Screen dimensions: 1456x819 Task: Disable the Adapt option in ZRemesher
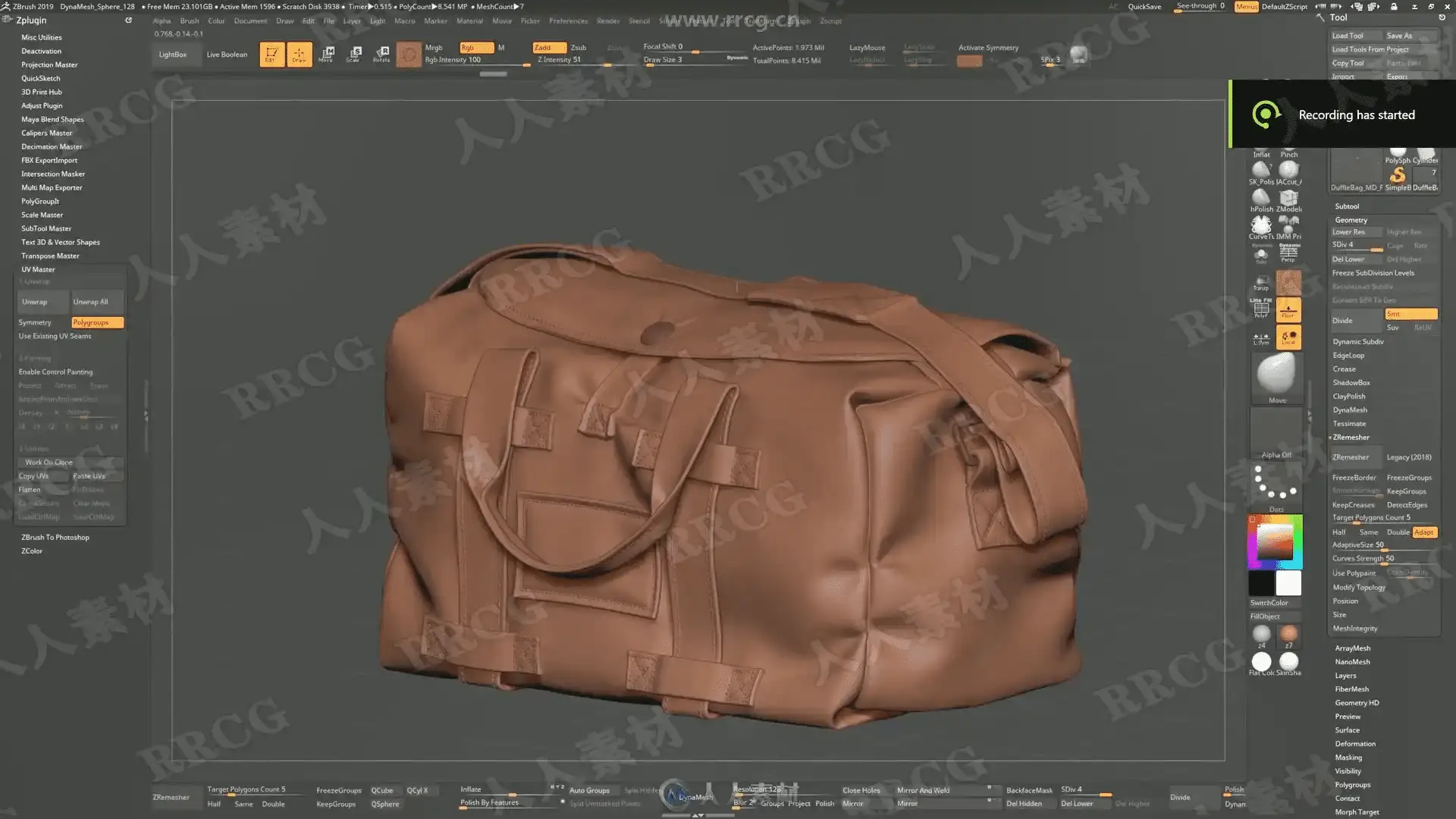pyautogui.click(x=1424, y=532)
